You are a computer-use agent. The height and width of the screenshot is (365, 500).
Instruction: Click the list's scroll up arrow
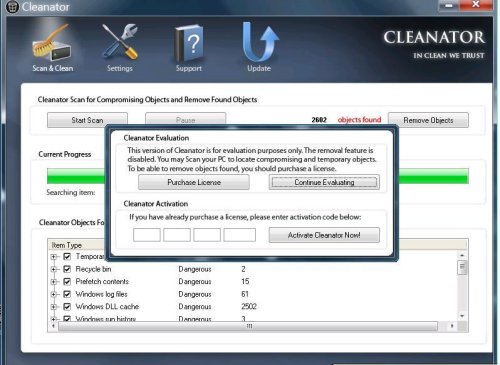[x=462, y=255]
